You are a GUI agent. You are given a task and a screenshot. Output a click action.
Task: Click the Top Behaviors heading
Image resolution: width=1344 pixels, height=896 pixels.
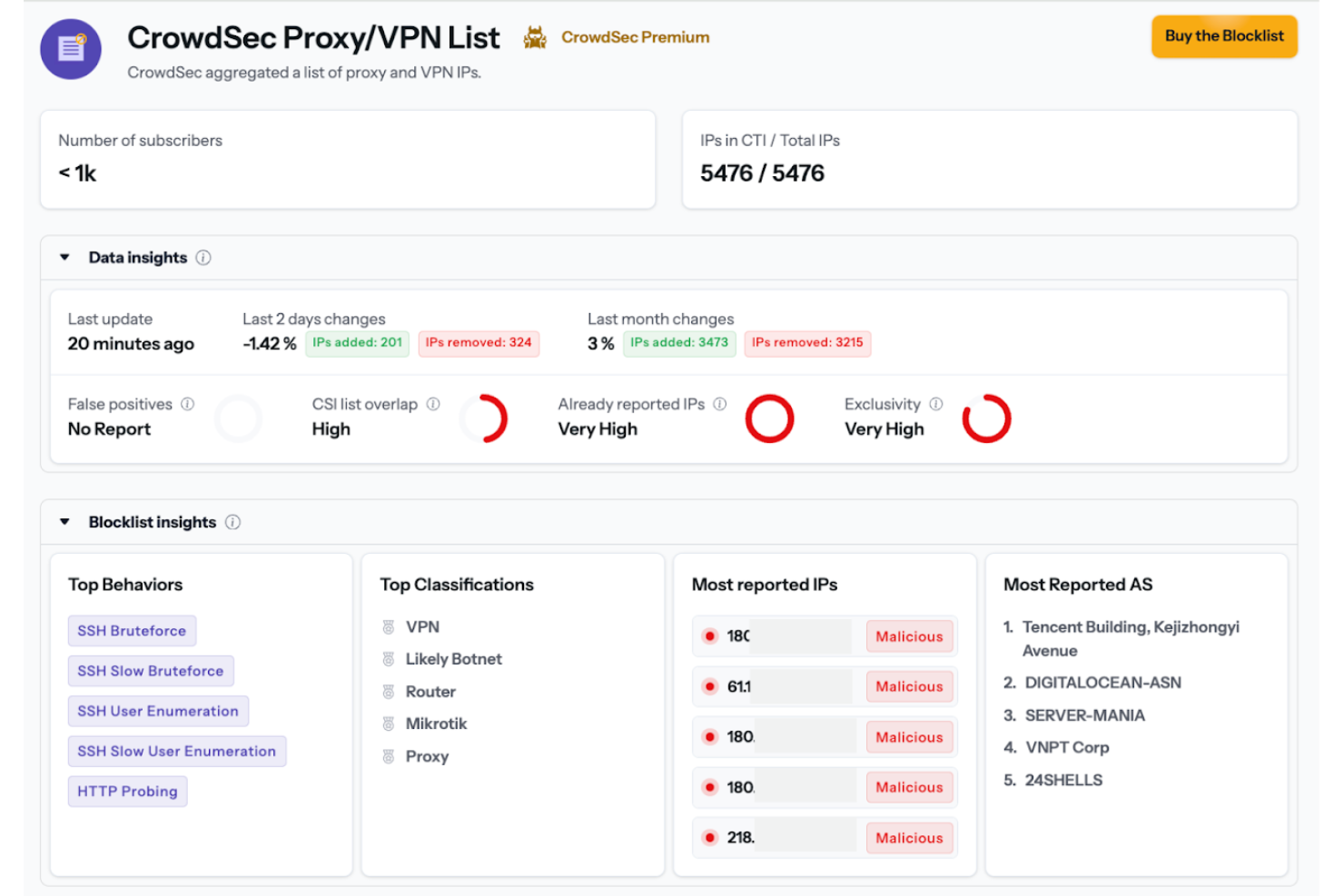[125, 585]
